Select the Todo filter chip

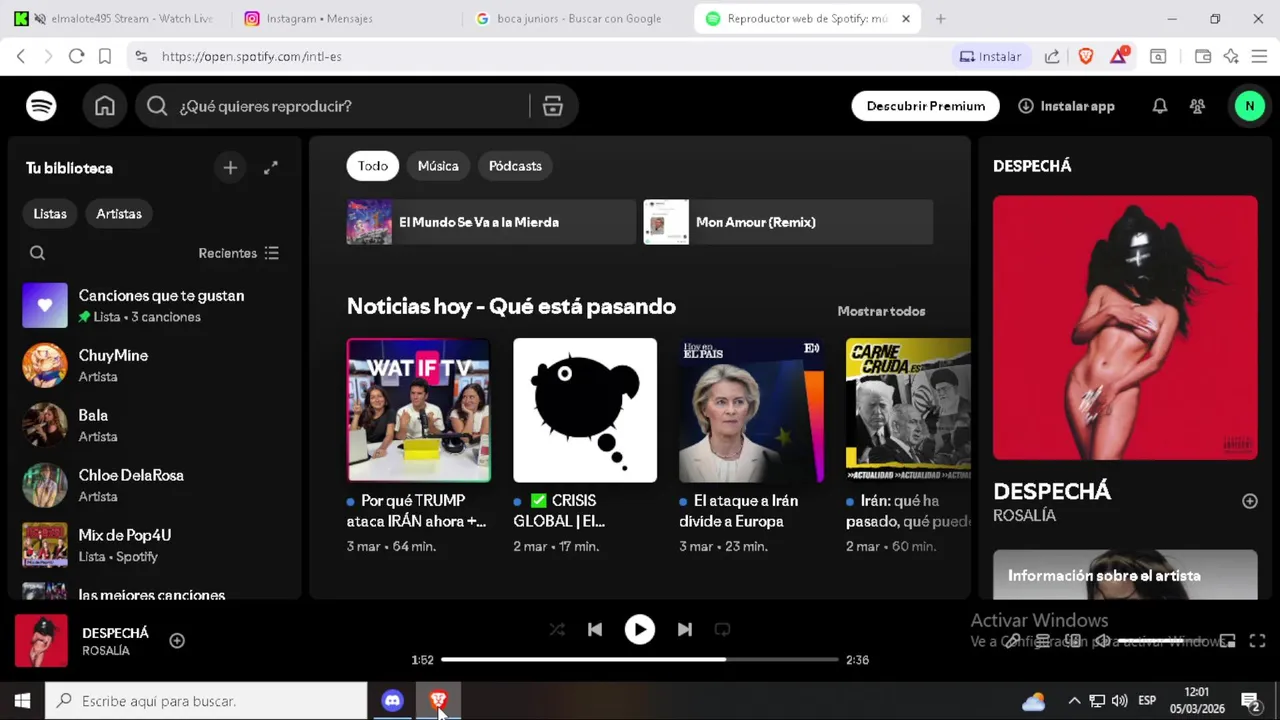tap(373, 166)
